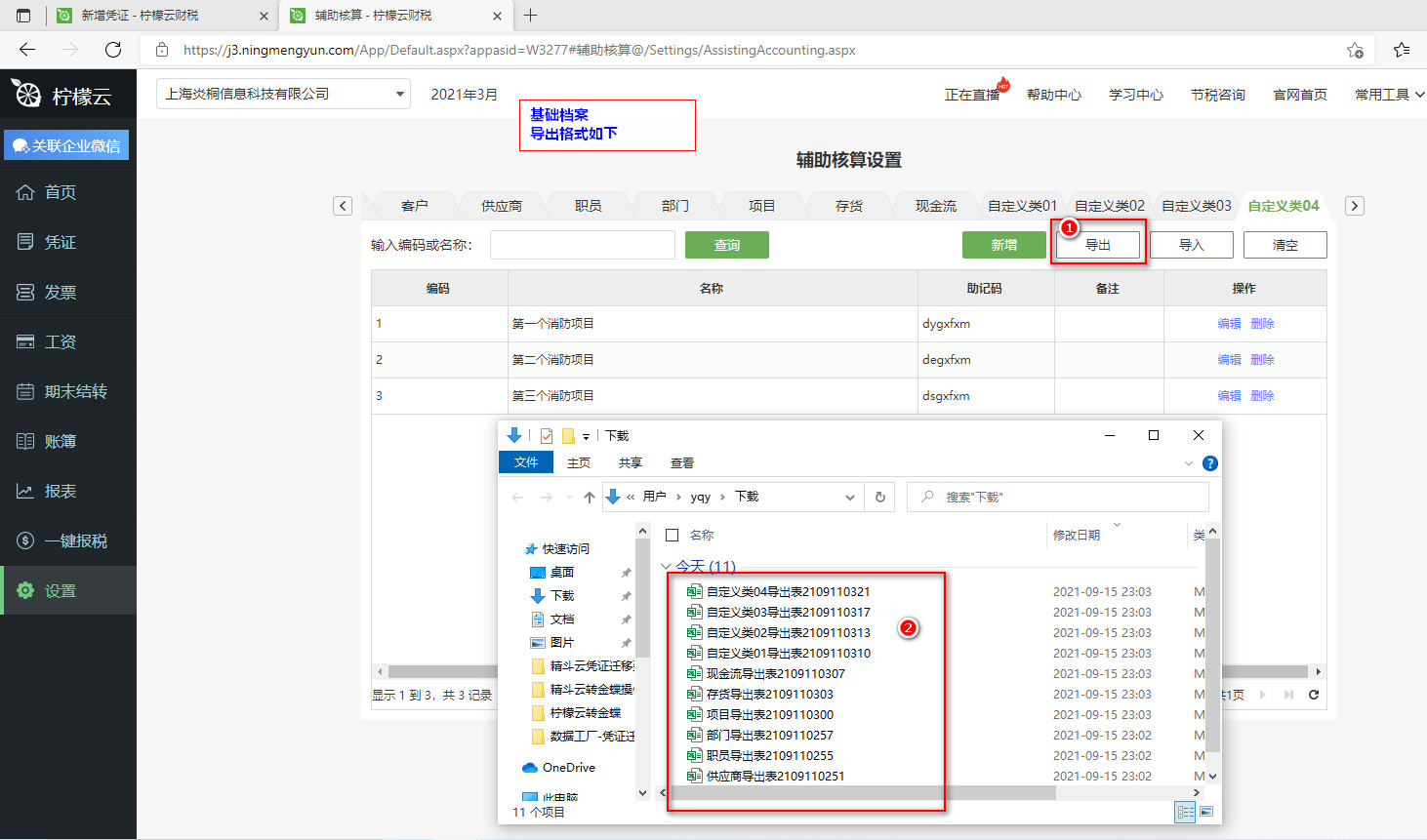
Task: Click the 一键报税 tax filing icon
Action: click(25, 540)
